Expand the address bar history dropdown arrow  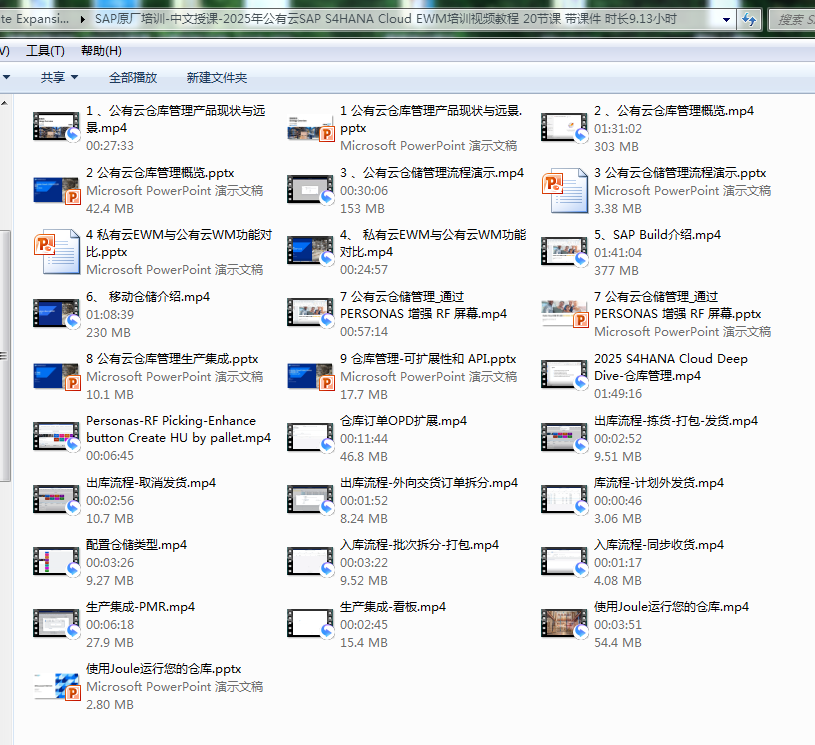724,19
